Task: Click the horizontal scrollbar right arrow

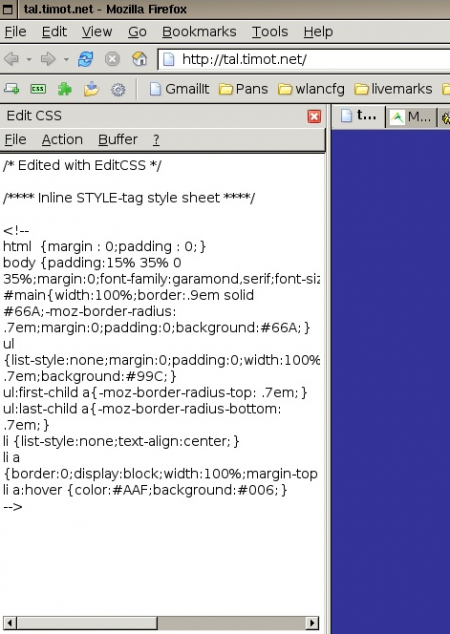Action: tap(312, 623)
